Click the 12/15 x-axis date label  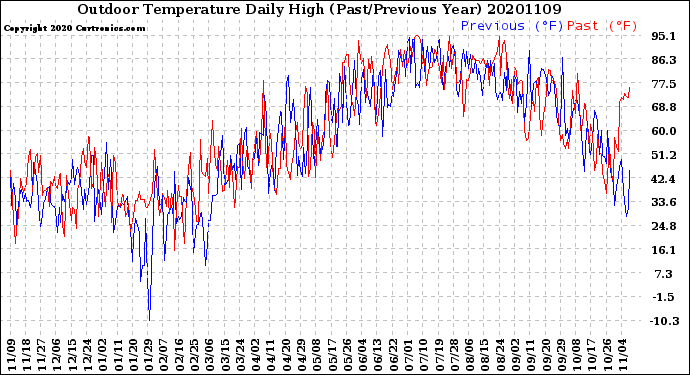point(72,355)
